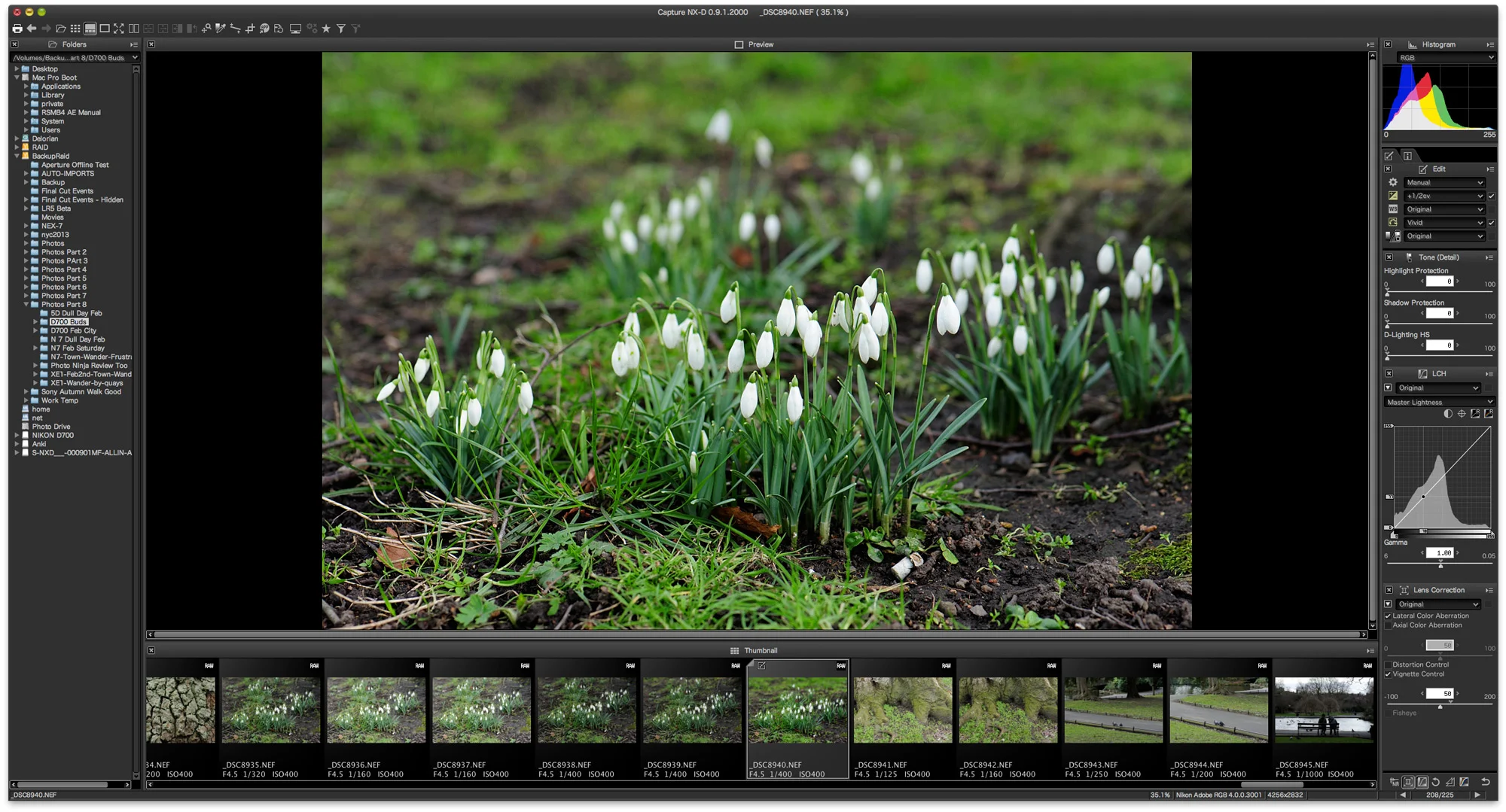Open the Picture Control dropdown showing Vivid
The width and height of the screenshot is (1506, 812).
coord(1442,223)
